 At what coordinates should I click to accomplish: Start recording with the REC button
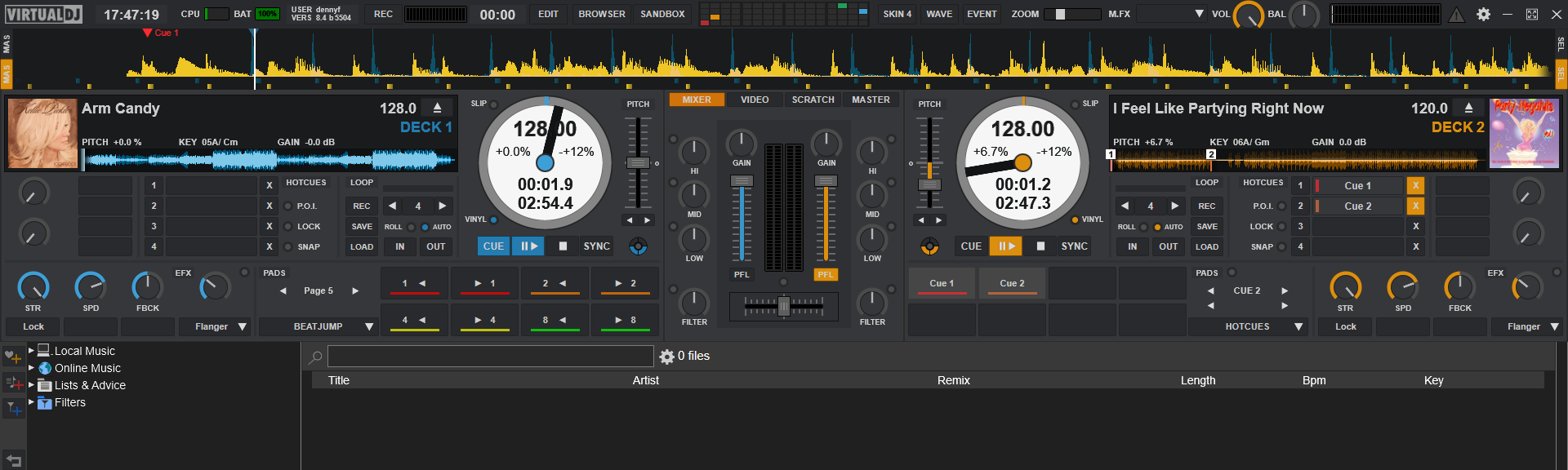(x=383, y=14)
